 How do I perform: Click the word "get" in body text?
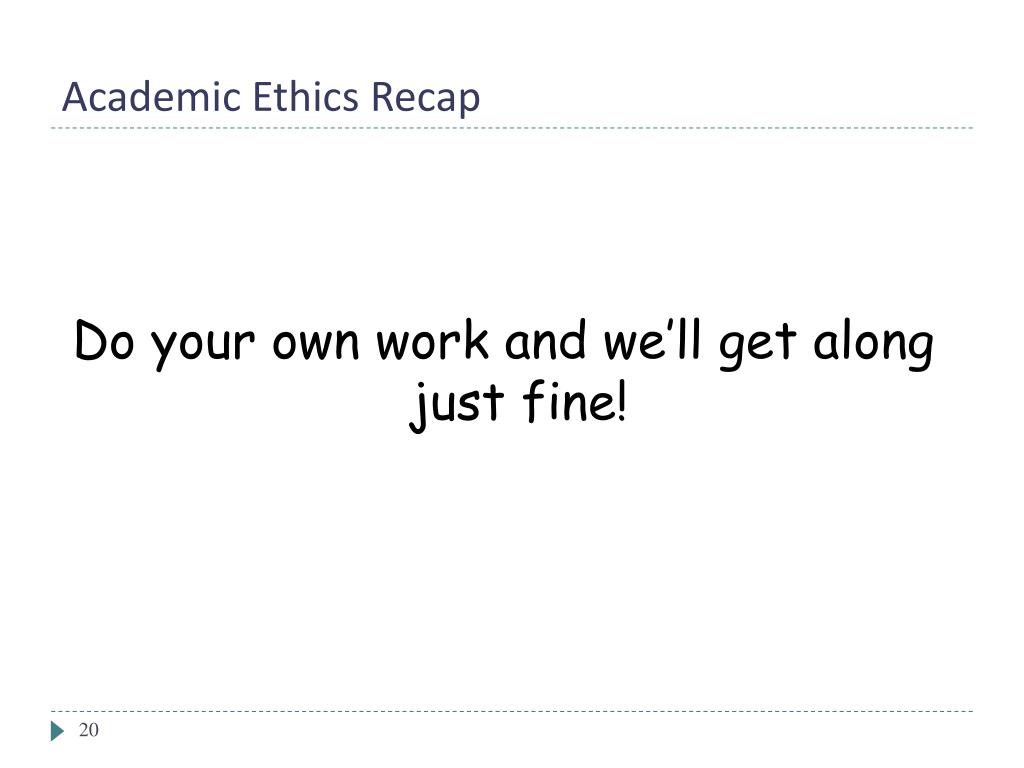(x=758, y=346)
